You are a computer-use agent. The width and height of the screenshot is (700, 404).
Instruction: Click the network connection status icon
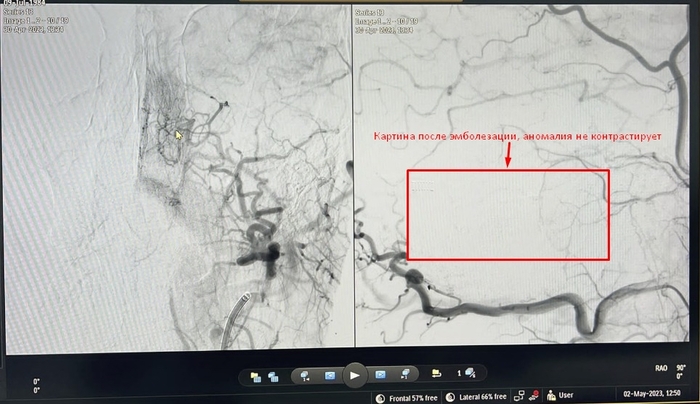tap(519, 396)
